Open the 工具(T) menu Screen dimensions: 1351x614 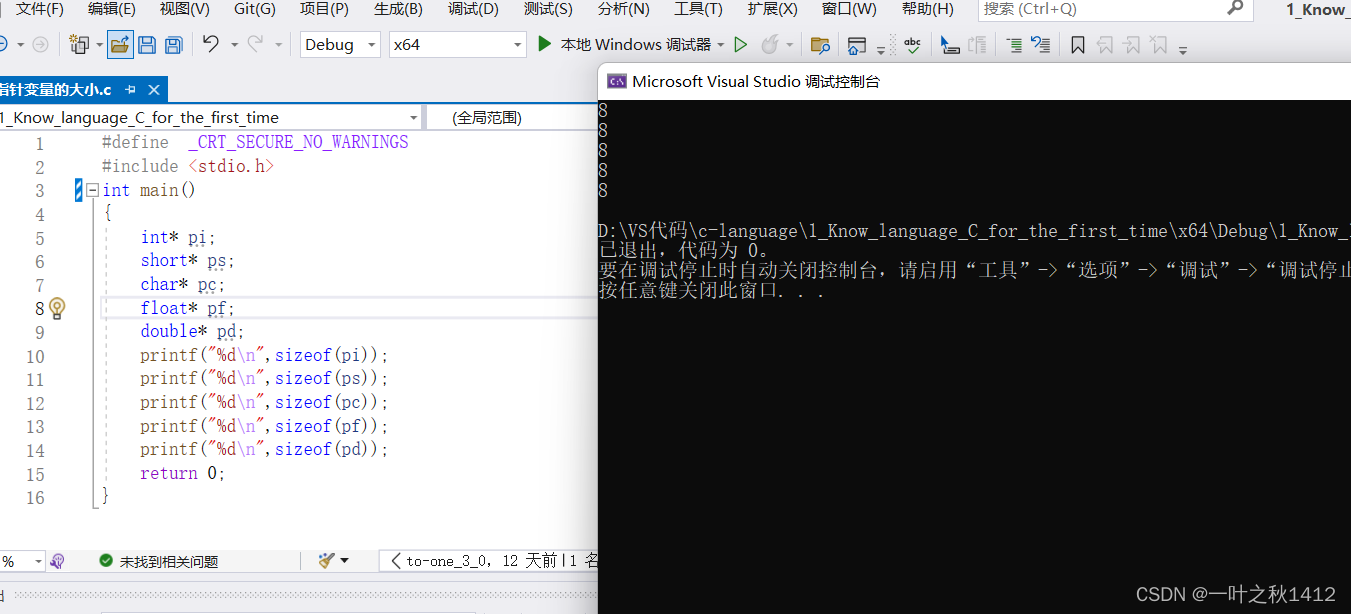pyautogui.click(x=698, y=9)
